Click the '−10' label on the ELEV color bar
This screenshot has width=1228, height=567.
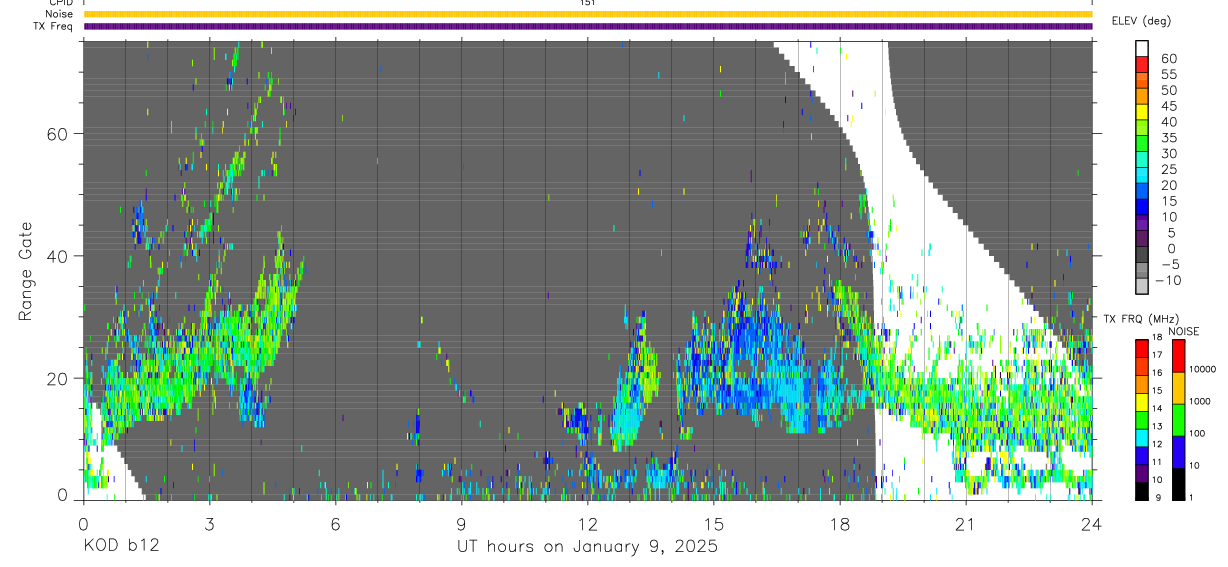(1166, 280)
